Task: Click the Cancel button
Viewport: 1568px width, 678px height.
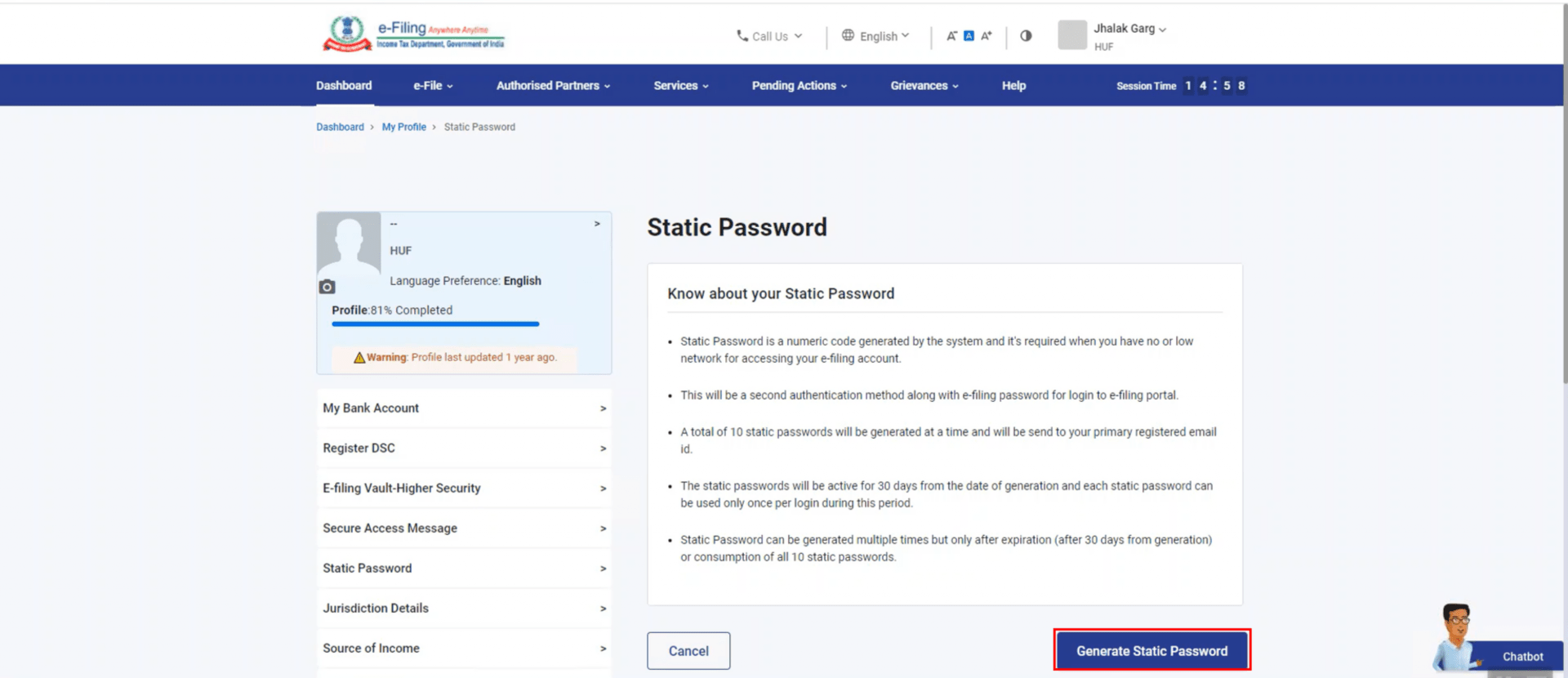Action: click(688, 651)
